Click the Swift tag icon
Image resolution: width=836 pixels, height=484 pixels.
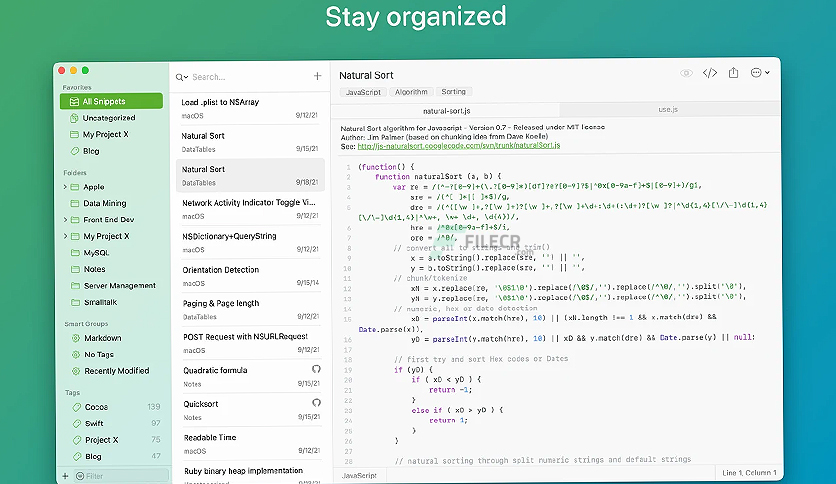pos(76,424)
